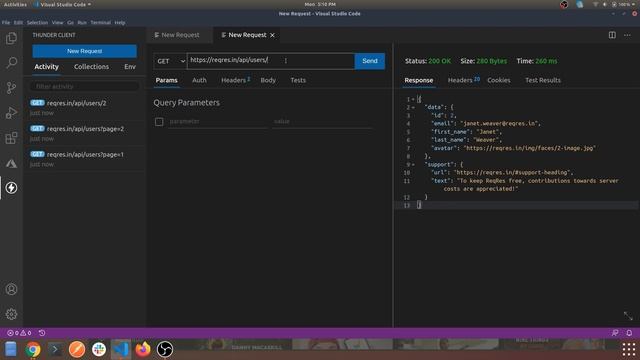Image resolution: width=640 pixels, height=360 pixels.
Task: Open the feedback icon in status bar
Action: pyautogui.click(x=615, y=333)
